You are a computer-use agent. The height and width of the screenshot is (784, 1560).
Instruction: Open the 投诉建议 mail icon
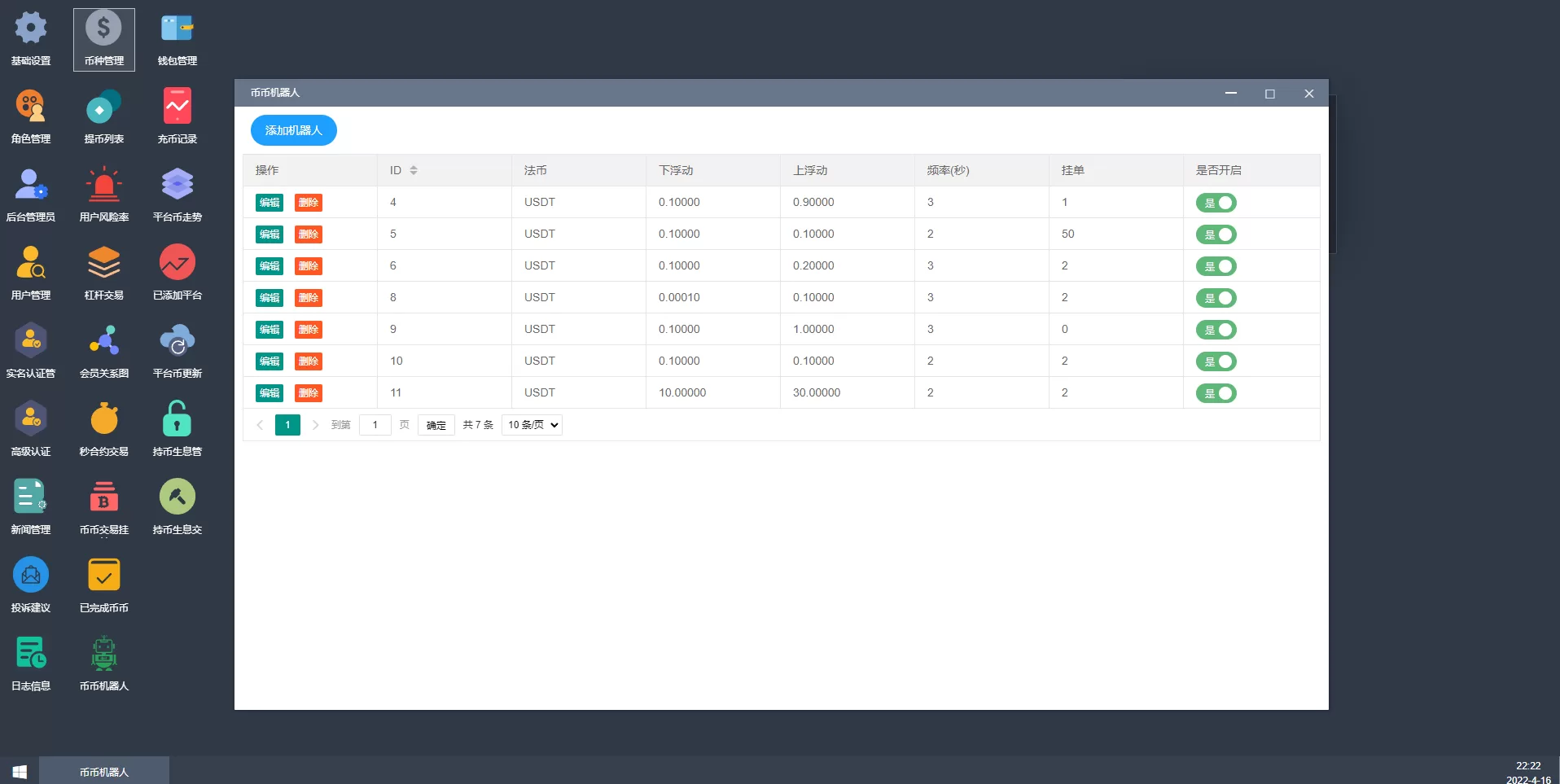pyautogui.click(x=31, y=576)
